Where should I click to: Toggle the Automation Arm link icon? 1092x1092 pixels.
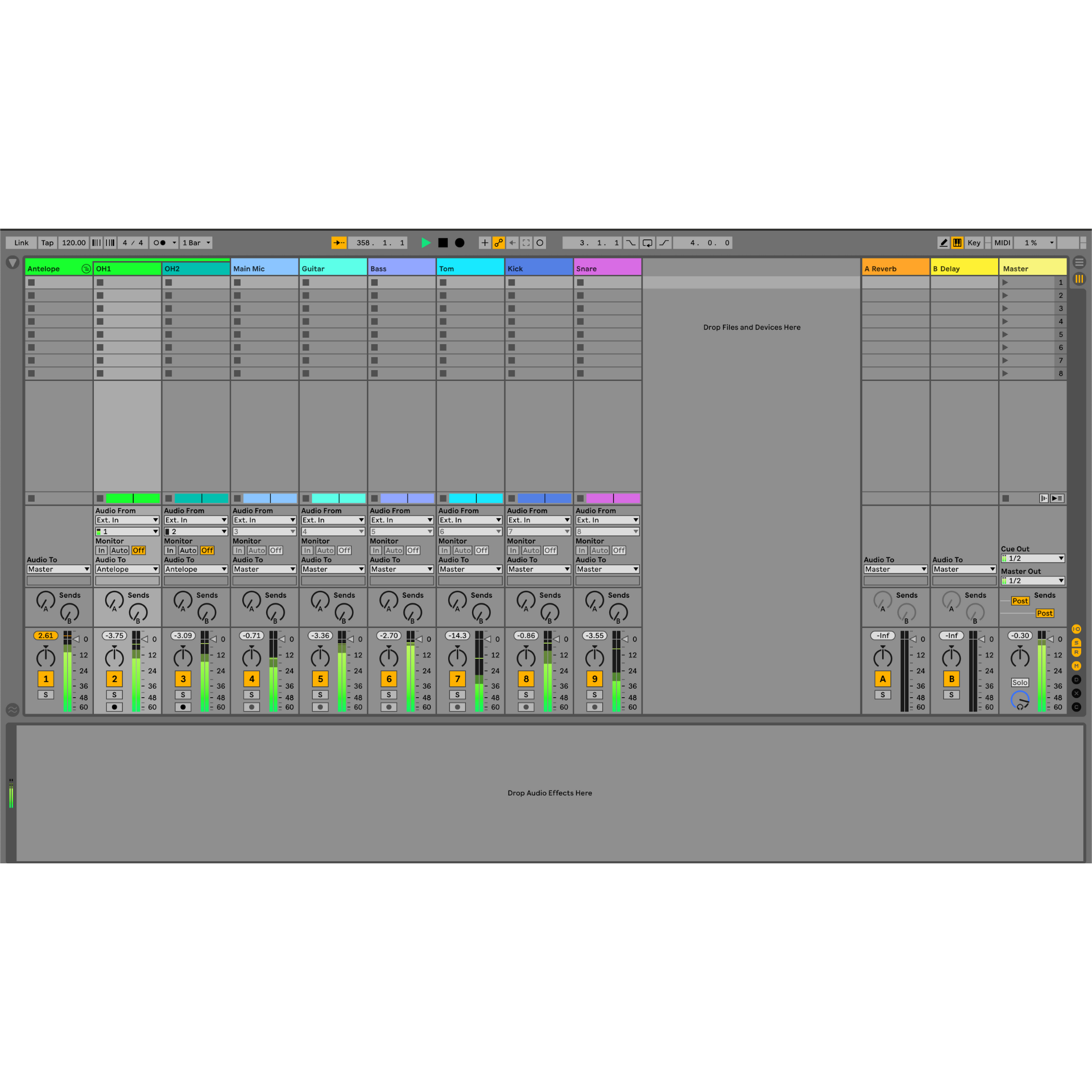click(498, 243)
